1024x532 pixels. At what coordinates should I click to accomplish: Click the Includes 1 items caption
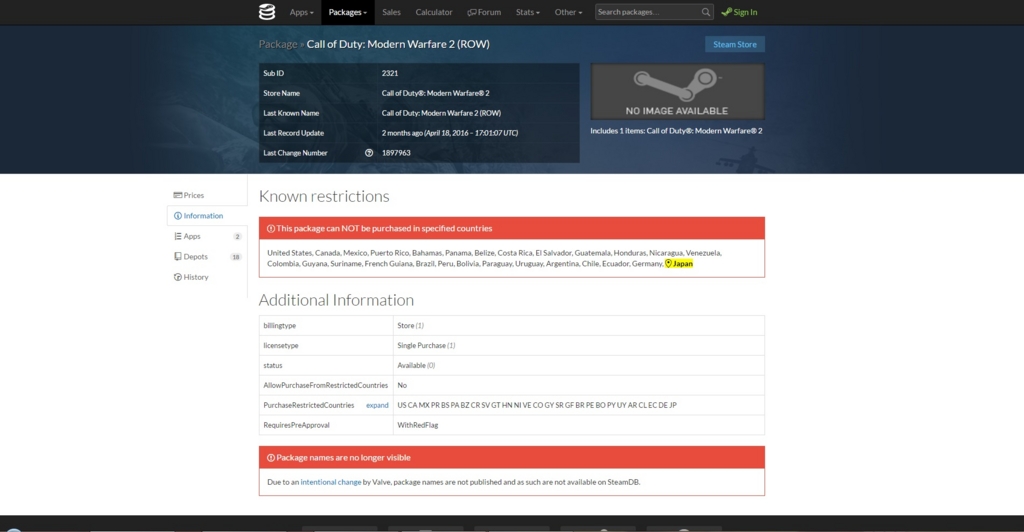click(677, 131)
